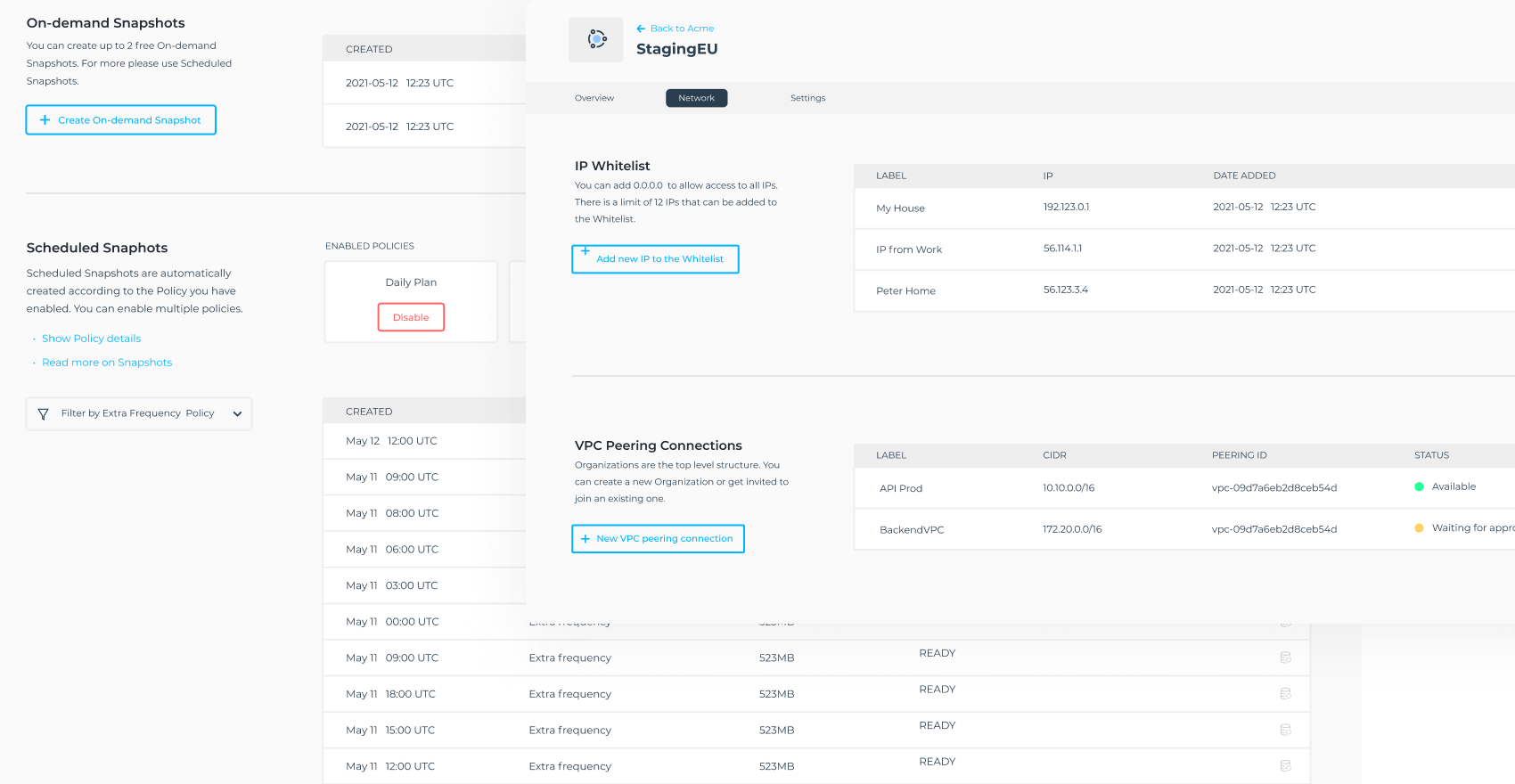Select the Network tab
Screen dimensions: 1515x784
pyautogui.click(x=696, y=98)
